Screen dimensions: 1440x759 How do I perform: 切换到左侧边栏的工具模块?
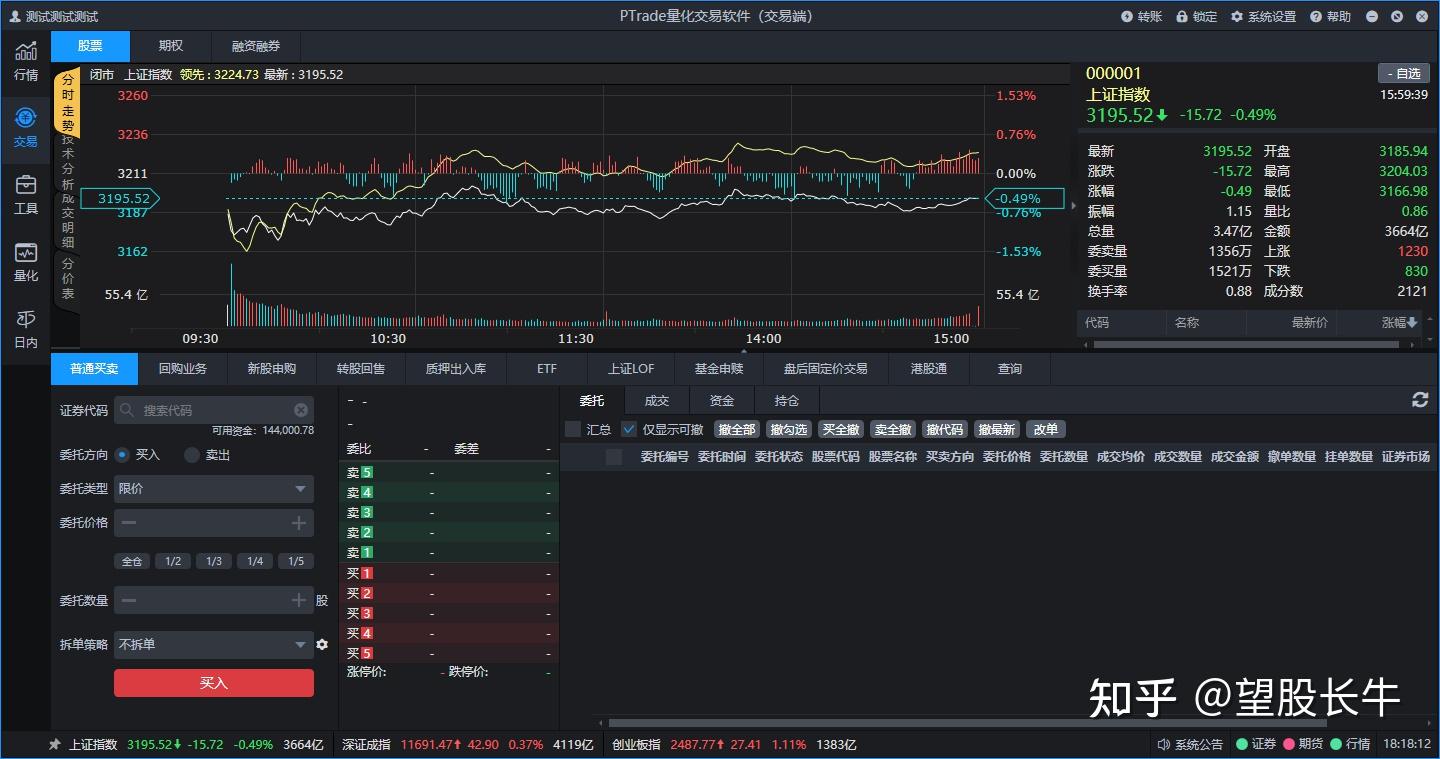click(25, 196)
